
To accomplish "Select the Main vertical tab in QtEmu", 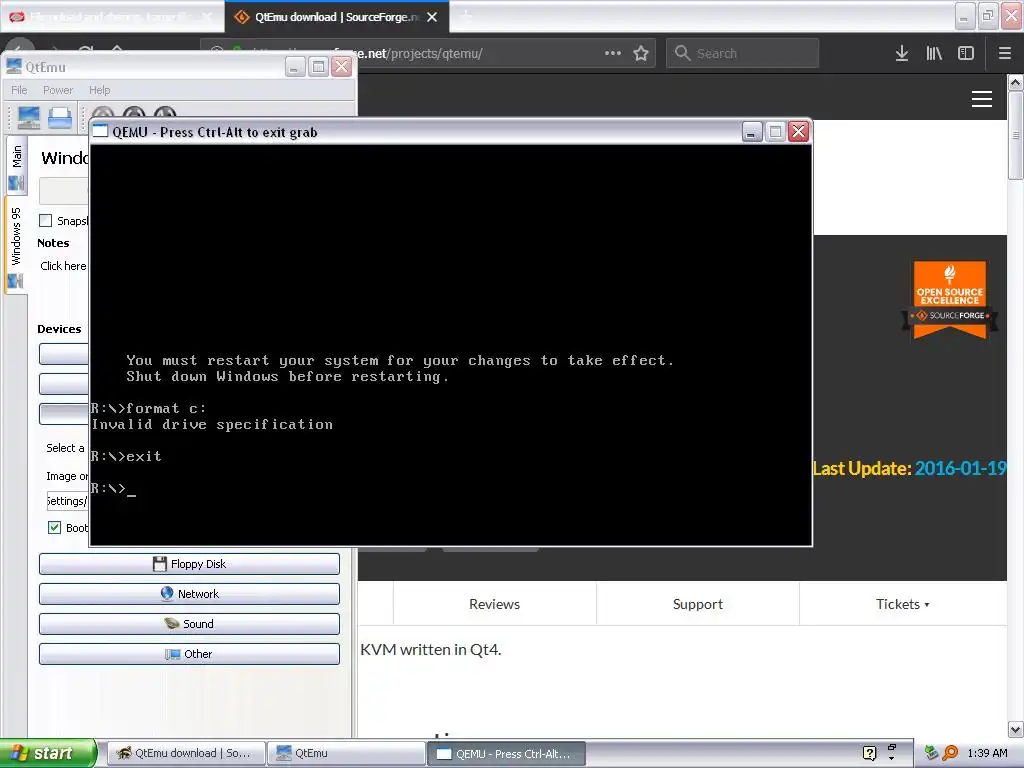I will (17, 167).
